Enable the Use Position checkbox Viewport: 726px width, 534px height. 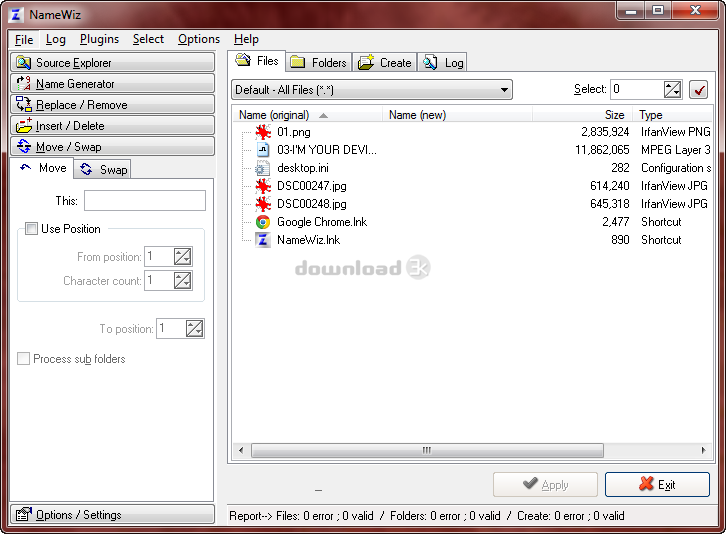tap(31, 228)
